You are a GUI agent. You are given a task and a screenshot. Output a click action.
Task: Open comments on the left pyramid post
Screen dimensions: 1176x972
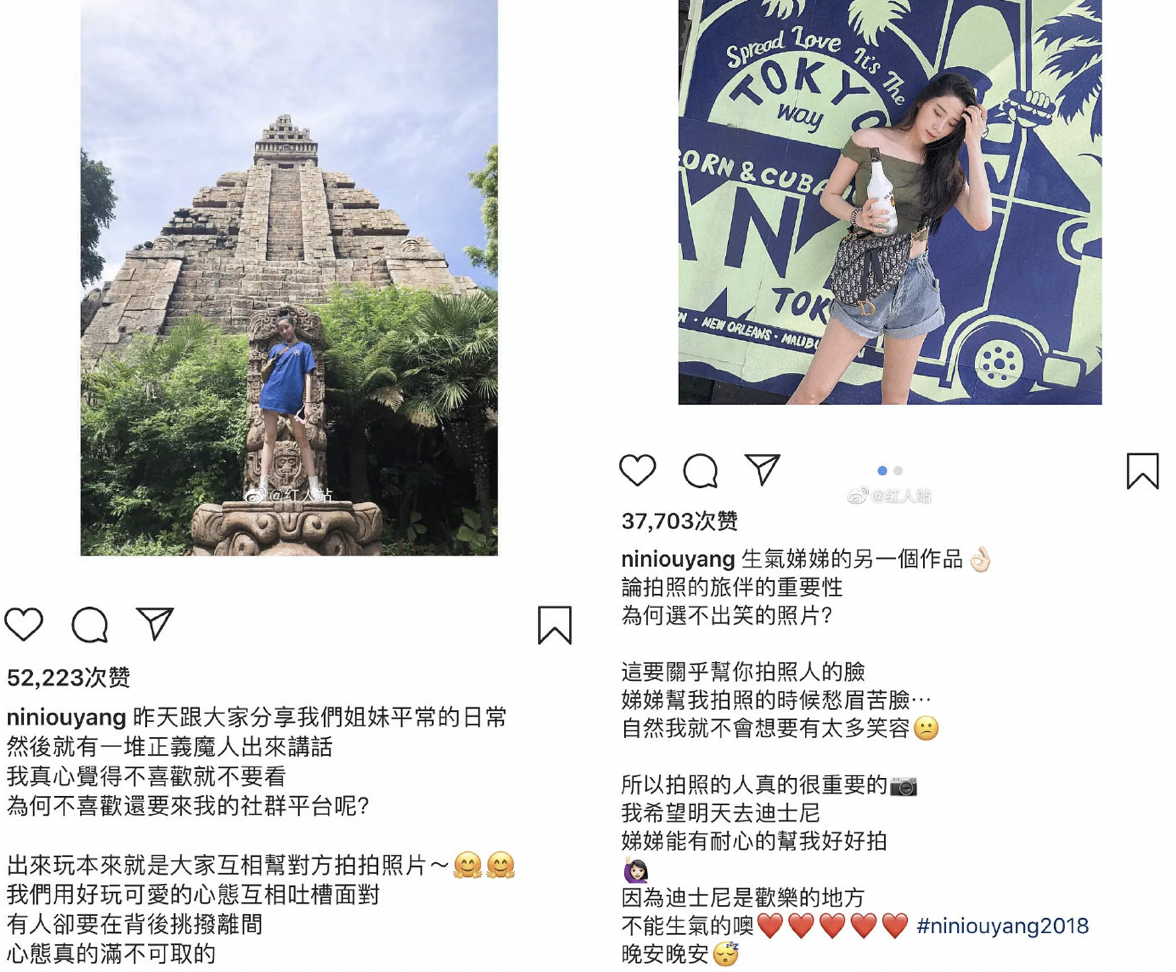pyautogui.click(x=90, y=624)
